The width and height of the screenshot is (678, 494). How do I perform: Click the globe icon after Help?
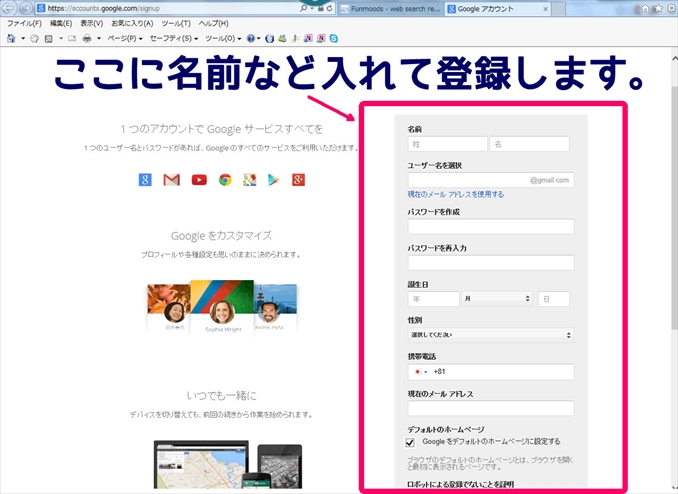pyautogui.click(x=269, y=38)
